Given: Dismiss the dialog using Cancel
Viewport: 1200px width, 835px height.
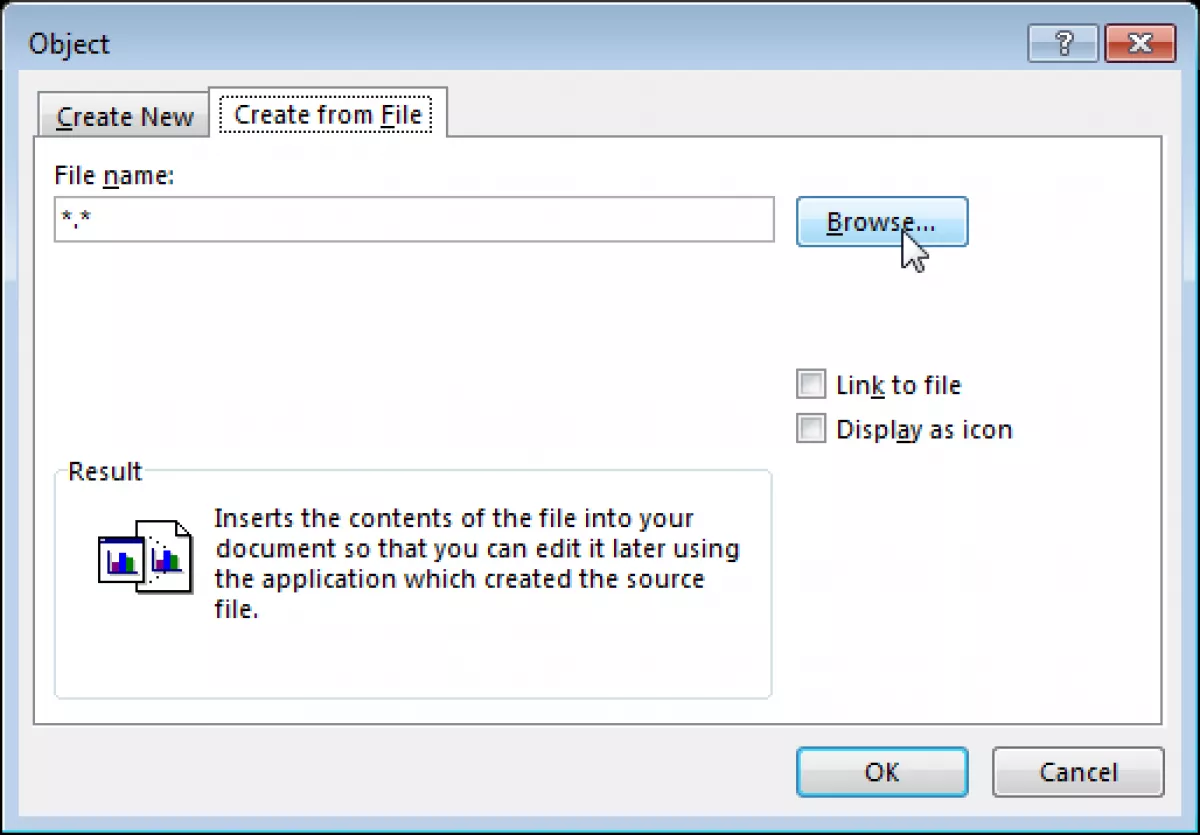Looking at the screenshot, I should click(1078, 772).
